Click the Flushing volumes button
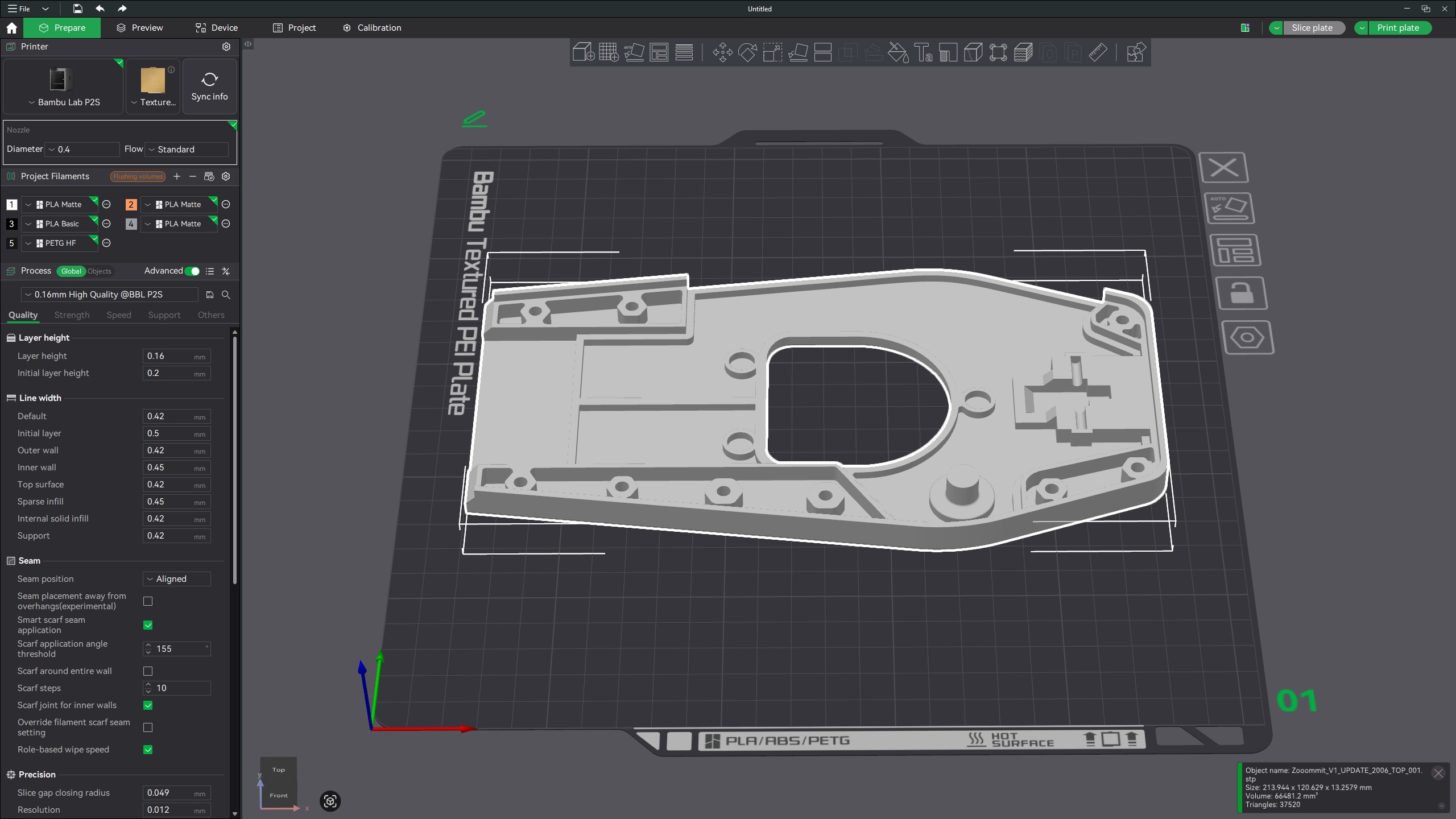The image size is (1456, 819). click(138, 177)
